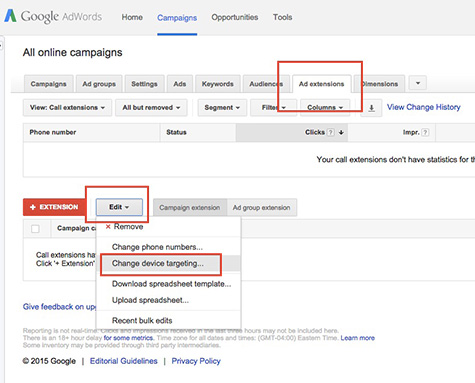The width and height of the screenshot is (475, 383).
Task: Switch to the Audiences tab
Action: [266, 84]
